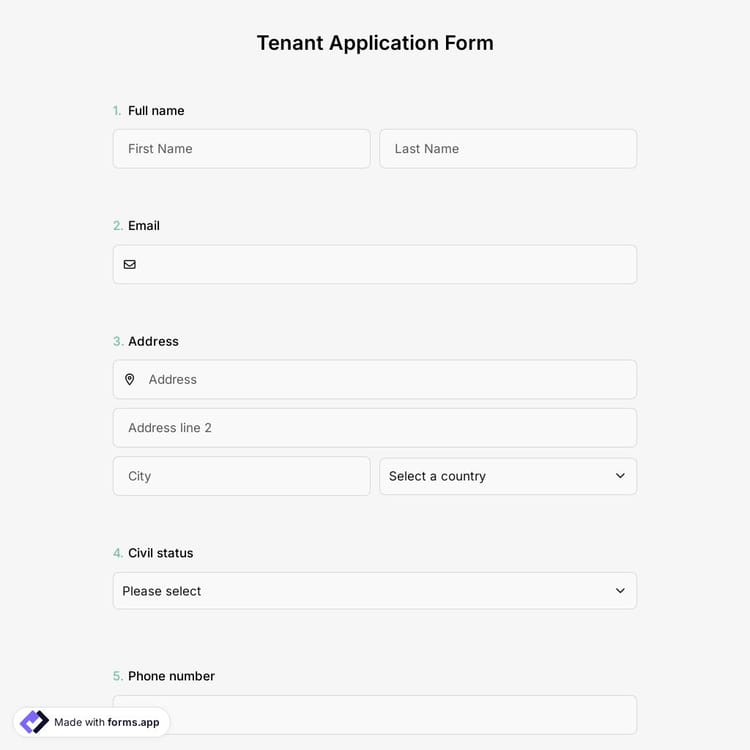
Task: Click the Civil status question label
Action: point(161,553)
